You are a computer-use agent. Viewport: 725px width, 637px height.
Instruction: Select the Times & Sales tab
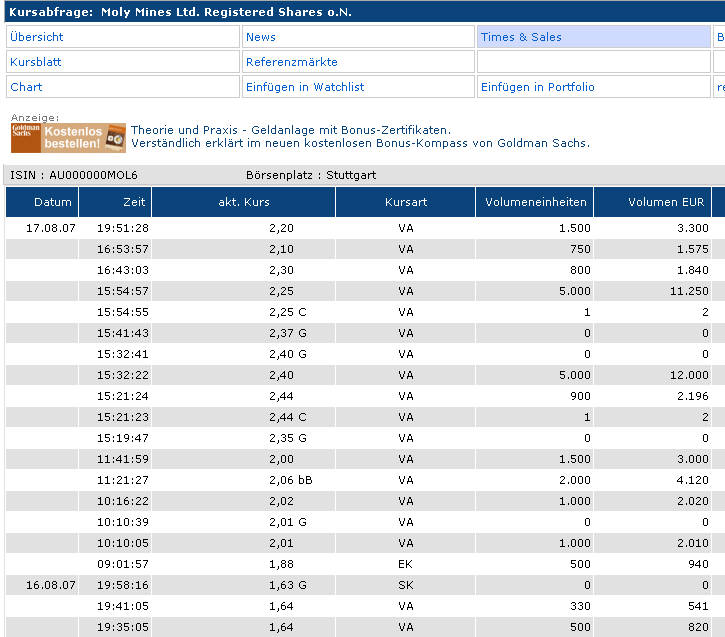coord(521,37)
